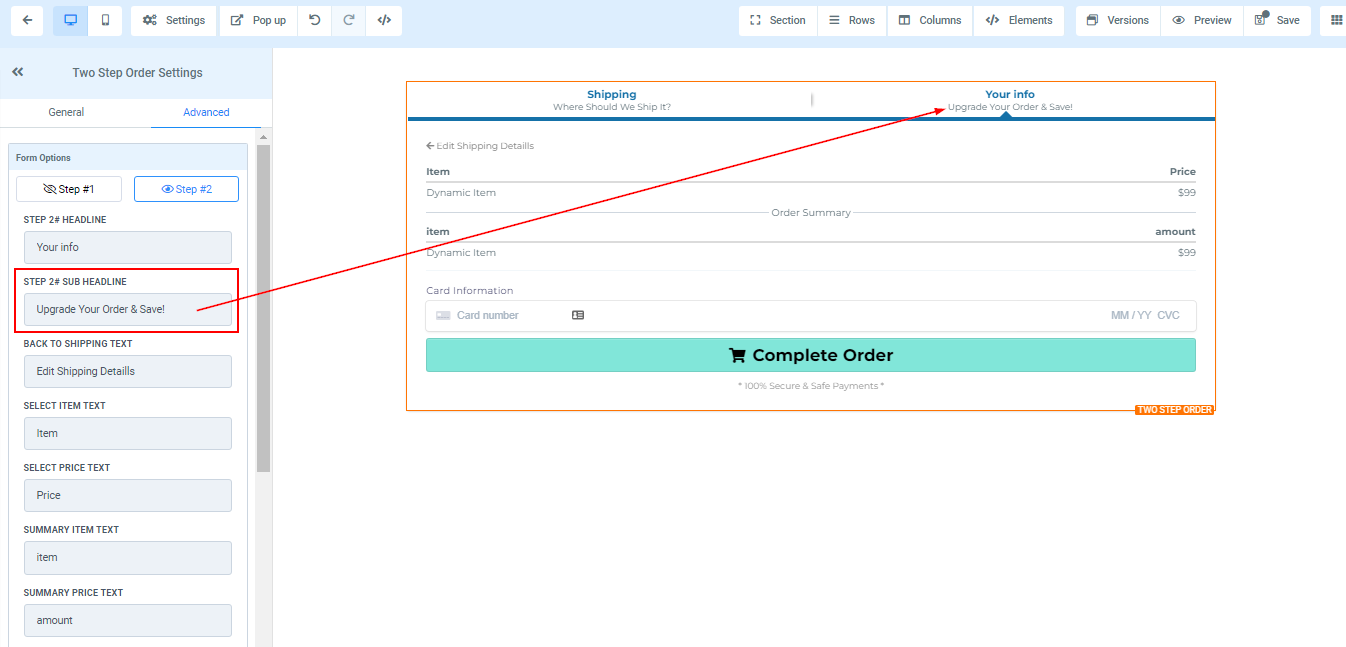1346x647 pixels.
Task: Edit the Step 2# Sub Headline field
Action: tap(128, 309)
